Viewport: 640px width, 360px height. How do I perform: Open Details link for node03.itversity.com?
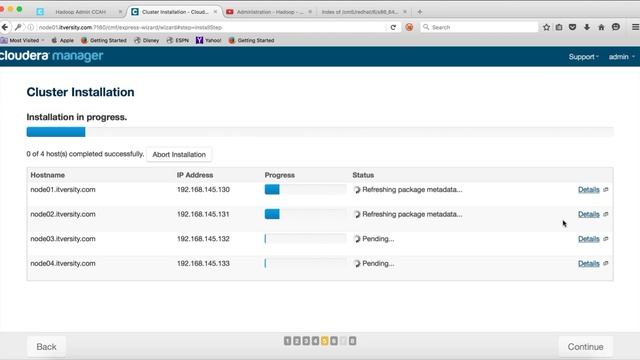pyautogui.click(x=589, y=239)
